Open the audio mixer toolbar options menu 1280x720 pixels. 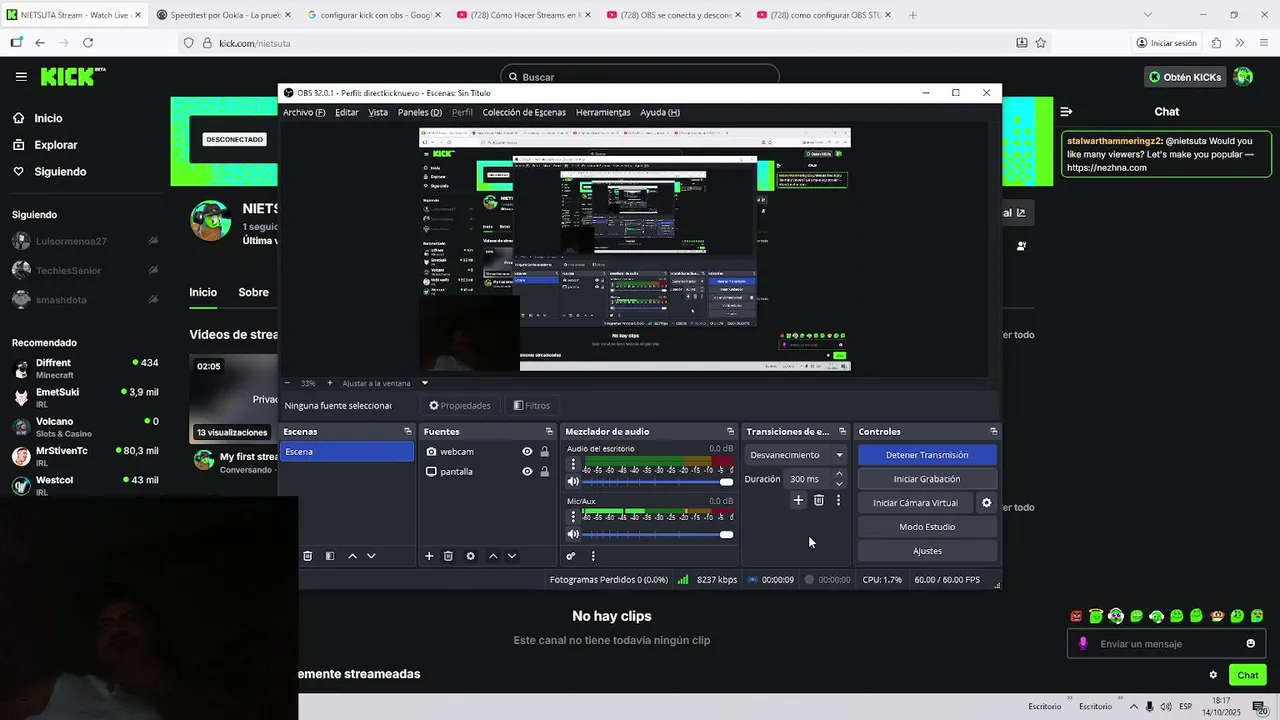(593, 556)
